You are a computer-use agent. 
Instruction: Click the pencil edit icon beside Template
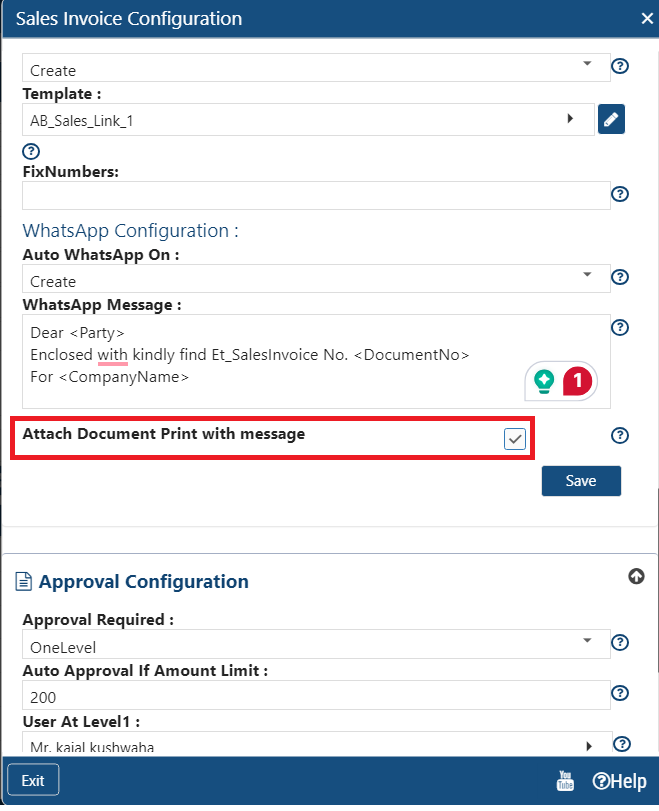click(611, 119)
